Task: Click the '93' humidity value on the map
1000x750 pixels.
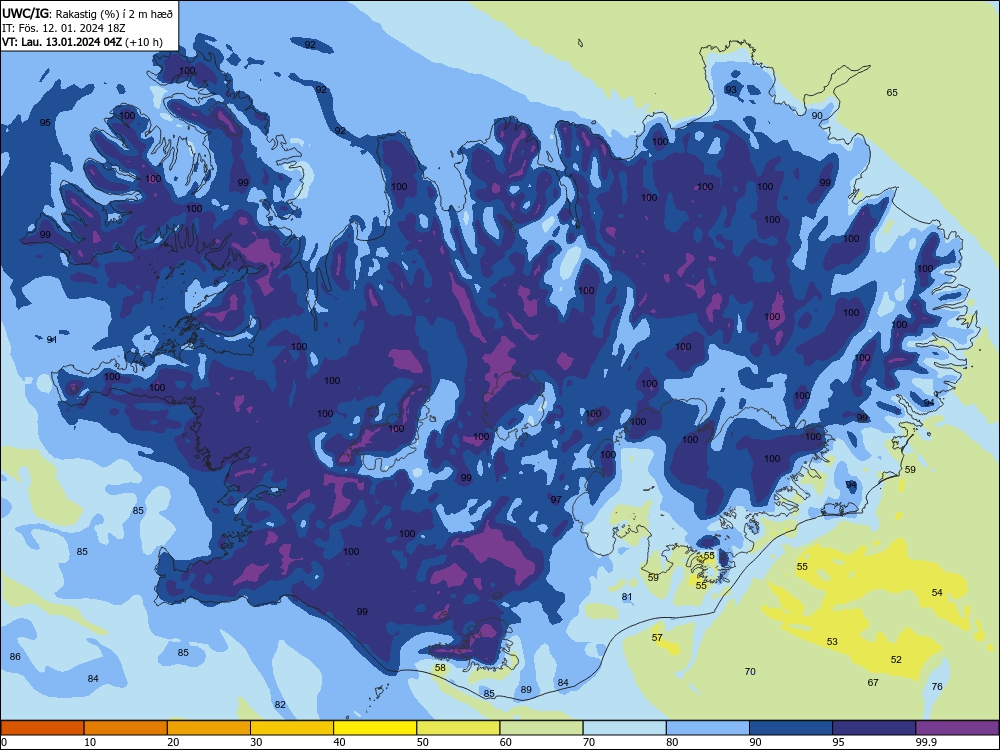Action: point(731,89)
